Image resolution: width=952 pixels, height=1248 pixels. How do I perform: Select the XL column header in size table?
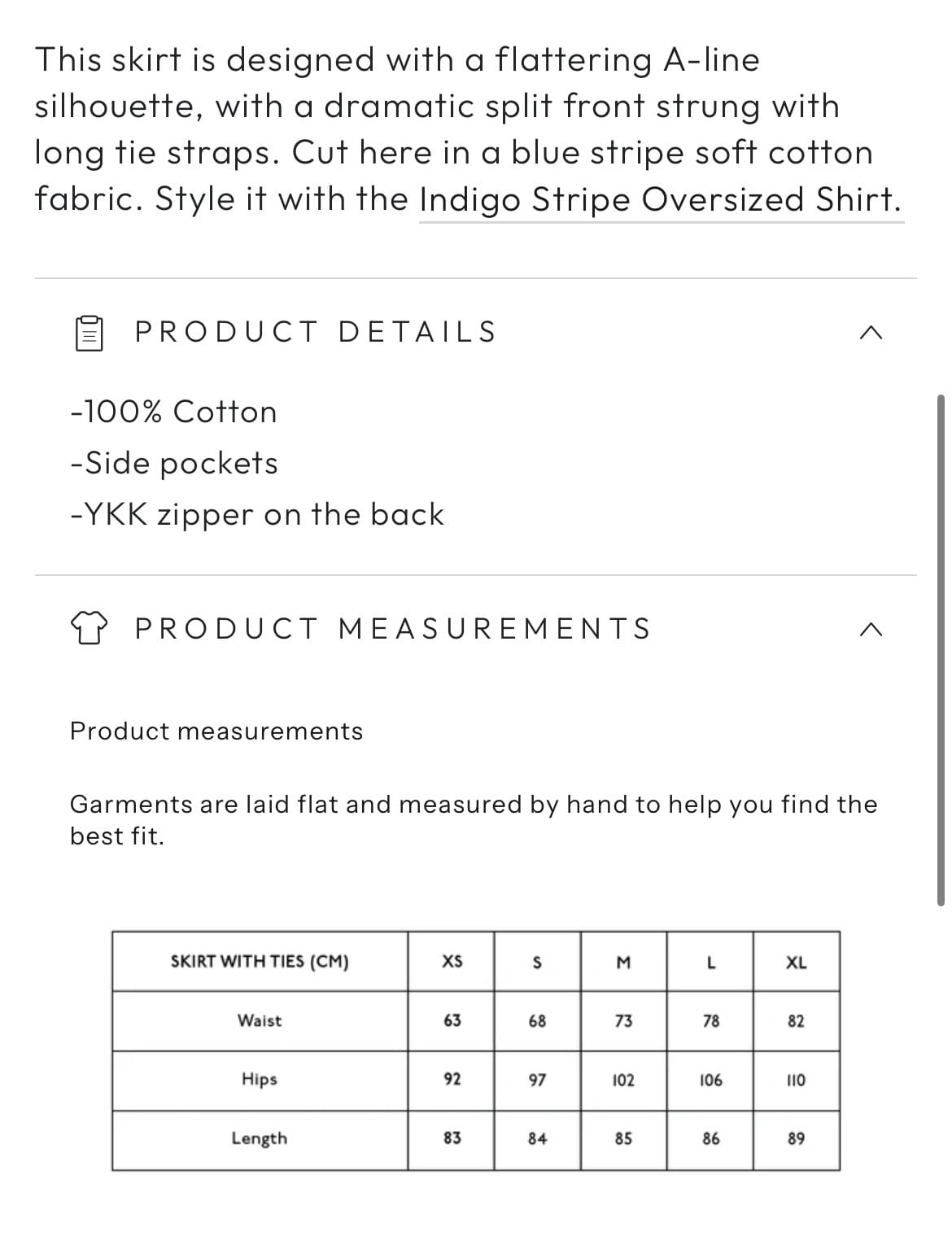[x=797, y=962]
